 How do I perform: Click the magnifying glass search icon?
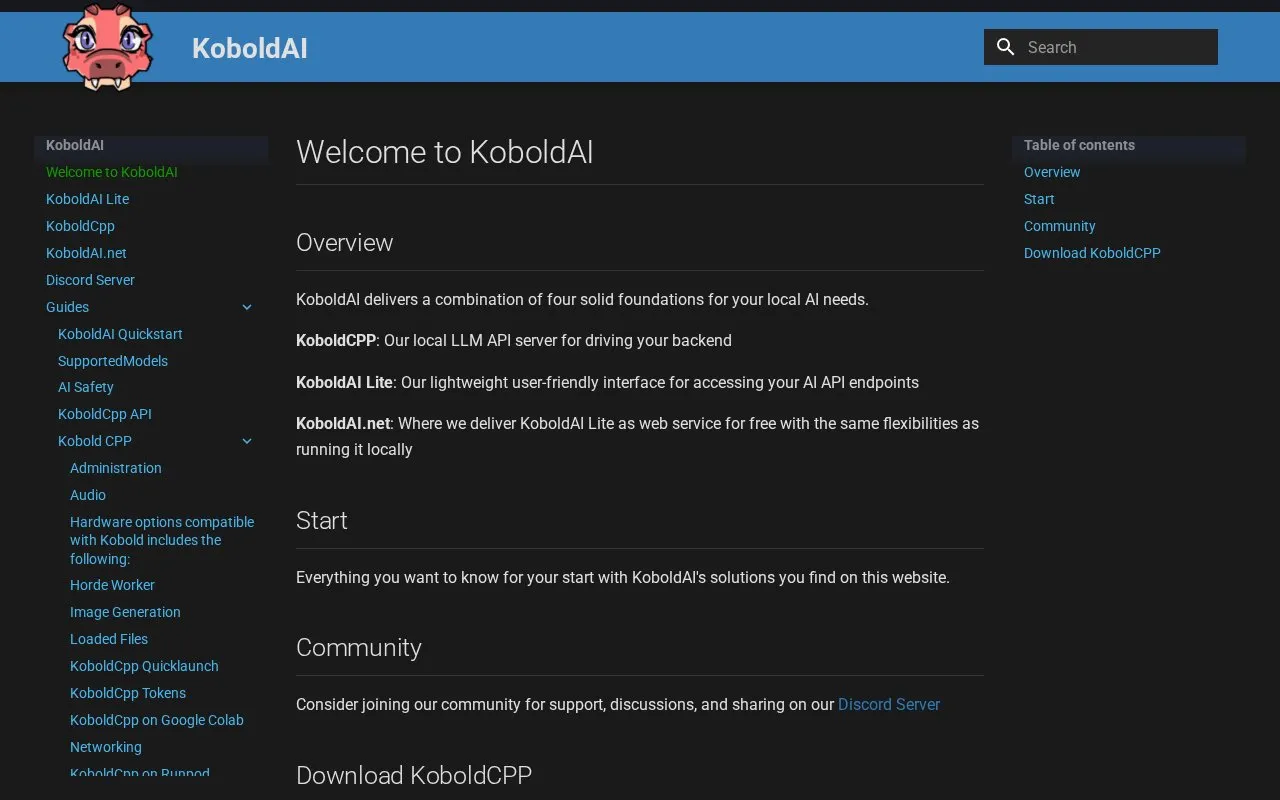click(1006, 47)
